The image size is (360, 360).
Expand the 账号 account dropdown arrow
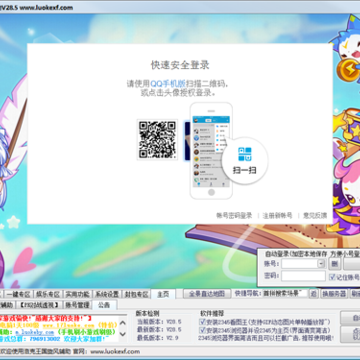[321, 264]
